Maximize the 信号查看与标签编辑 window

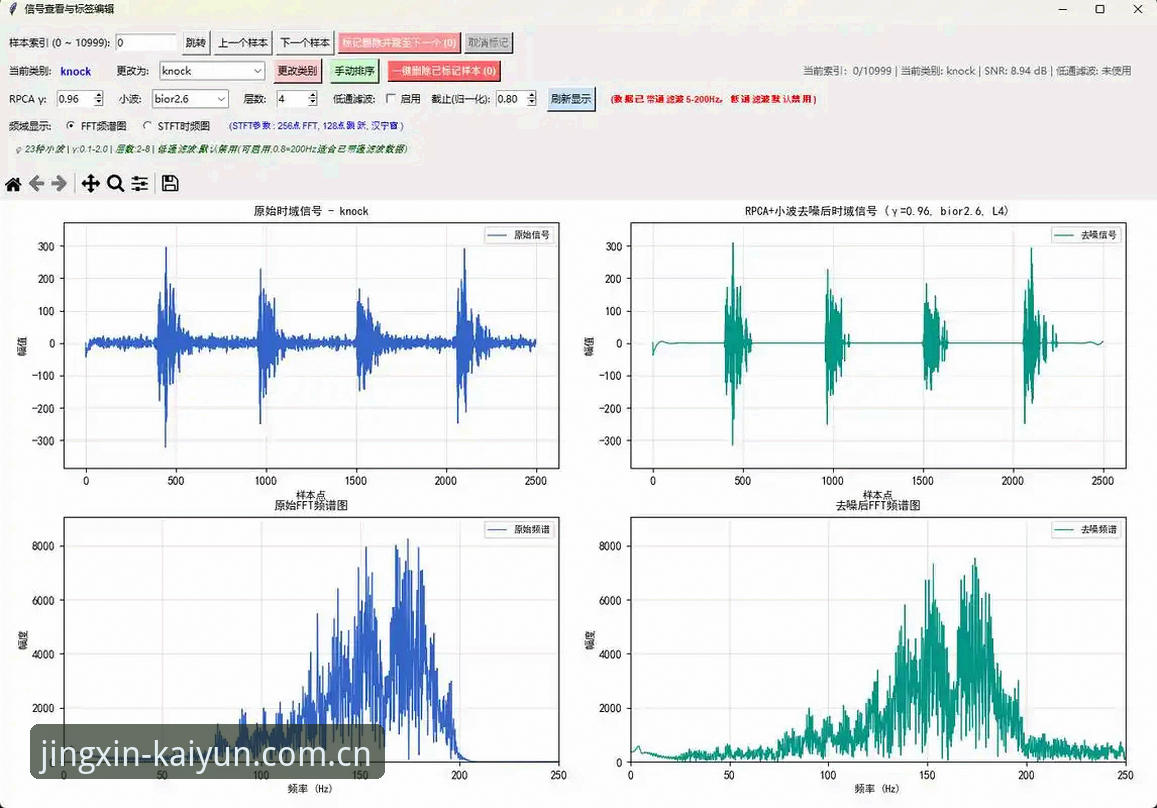pos(1099,10)
